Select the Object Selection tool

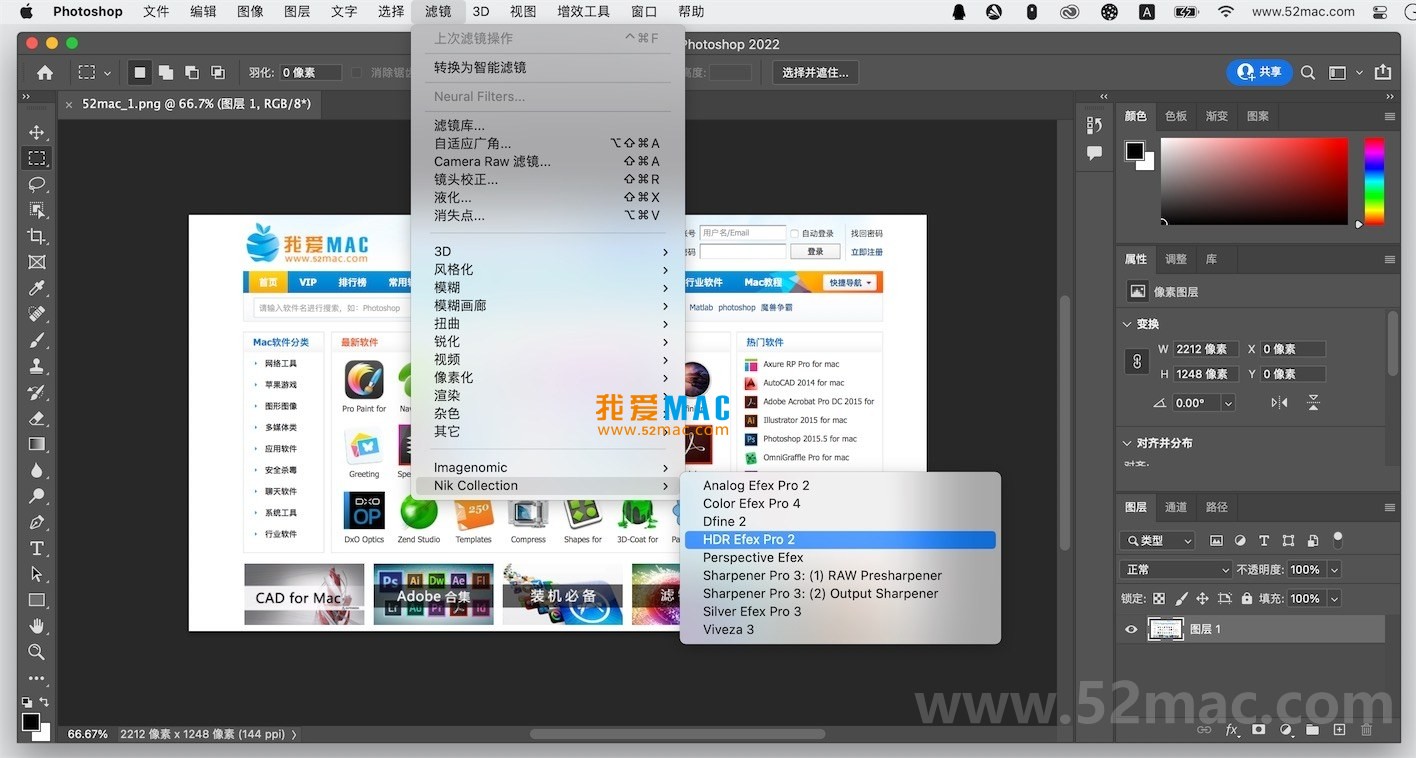(x=36, y=210)
